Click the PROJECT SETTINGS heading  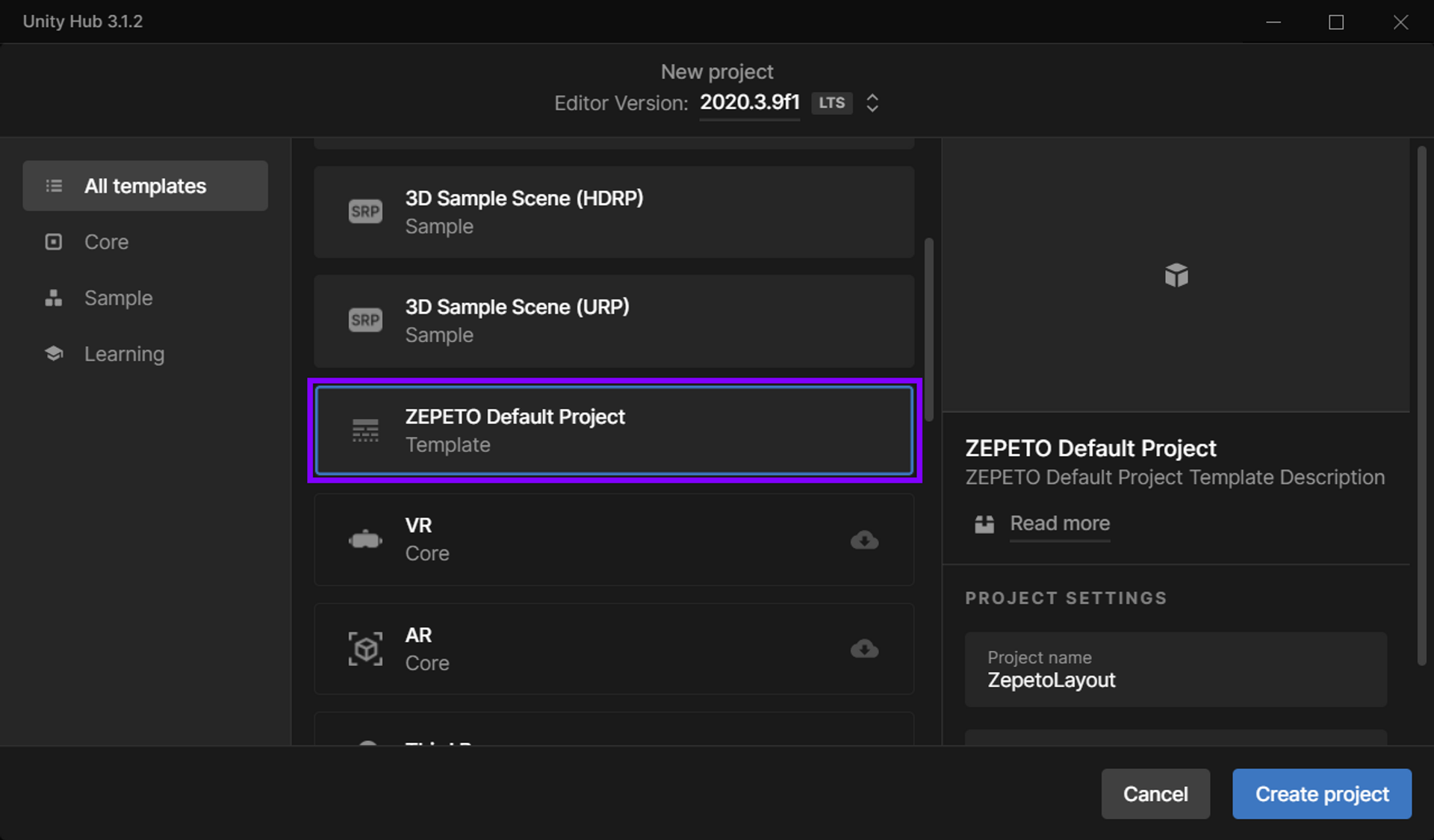tap(1066, 598)
